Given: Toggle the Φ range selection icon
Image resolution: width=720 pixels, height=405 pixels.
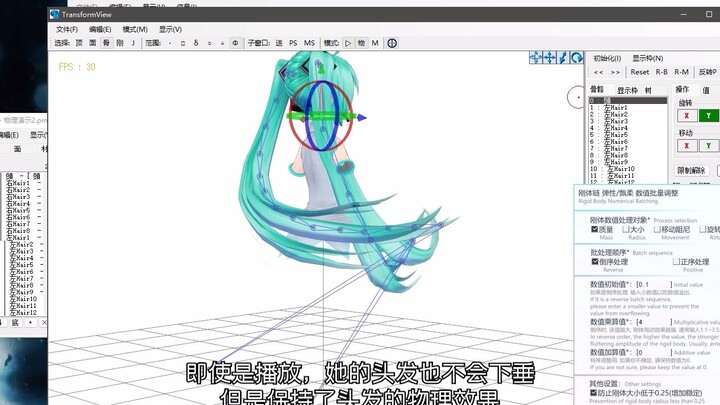Looking at the screenshot, I should [235, 43].
